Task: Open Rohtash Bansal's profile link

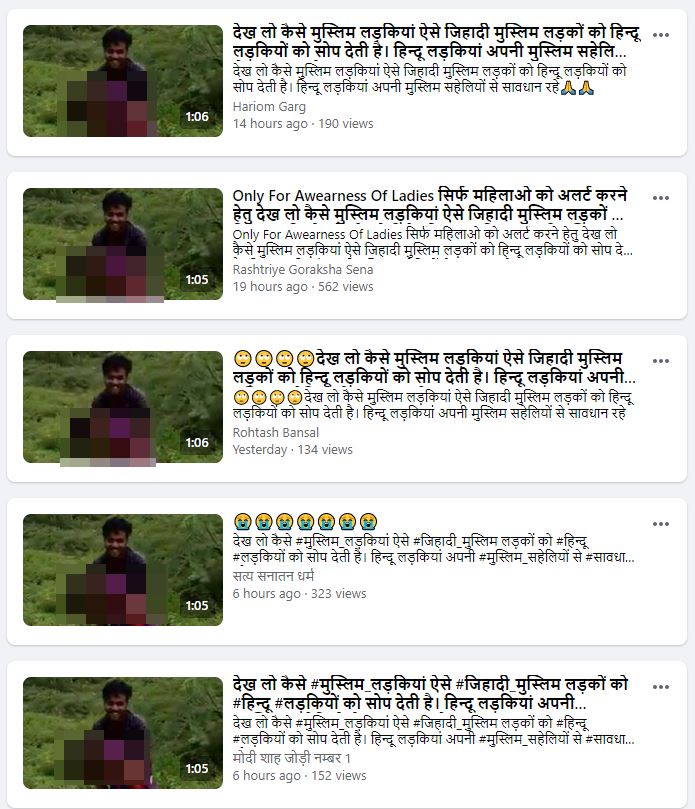Action: click(x=276, y=433)
